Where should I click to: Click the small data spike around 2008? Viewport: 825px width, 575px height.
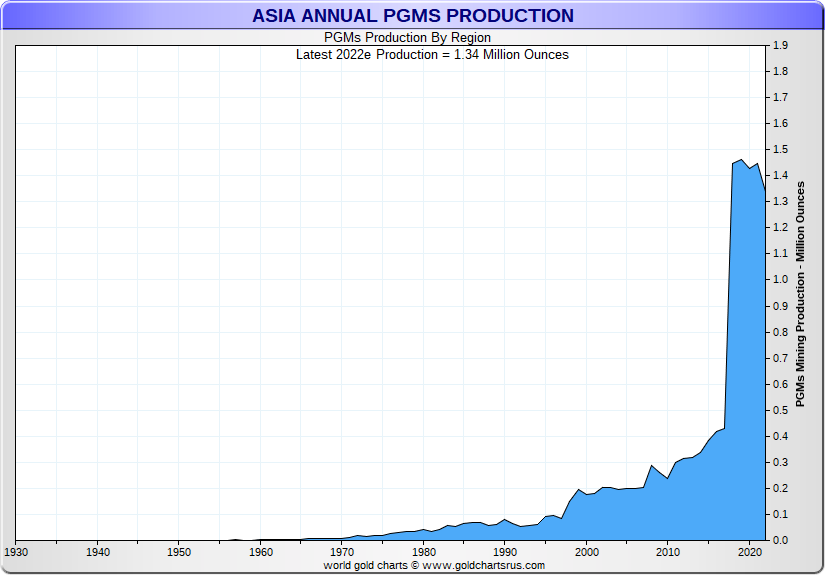(x=652, y=465)
